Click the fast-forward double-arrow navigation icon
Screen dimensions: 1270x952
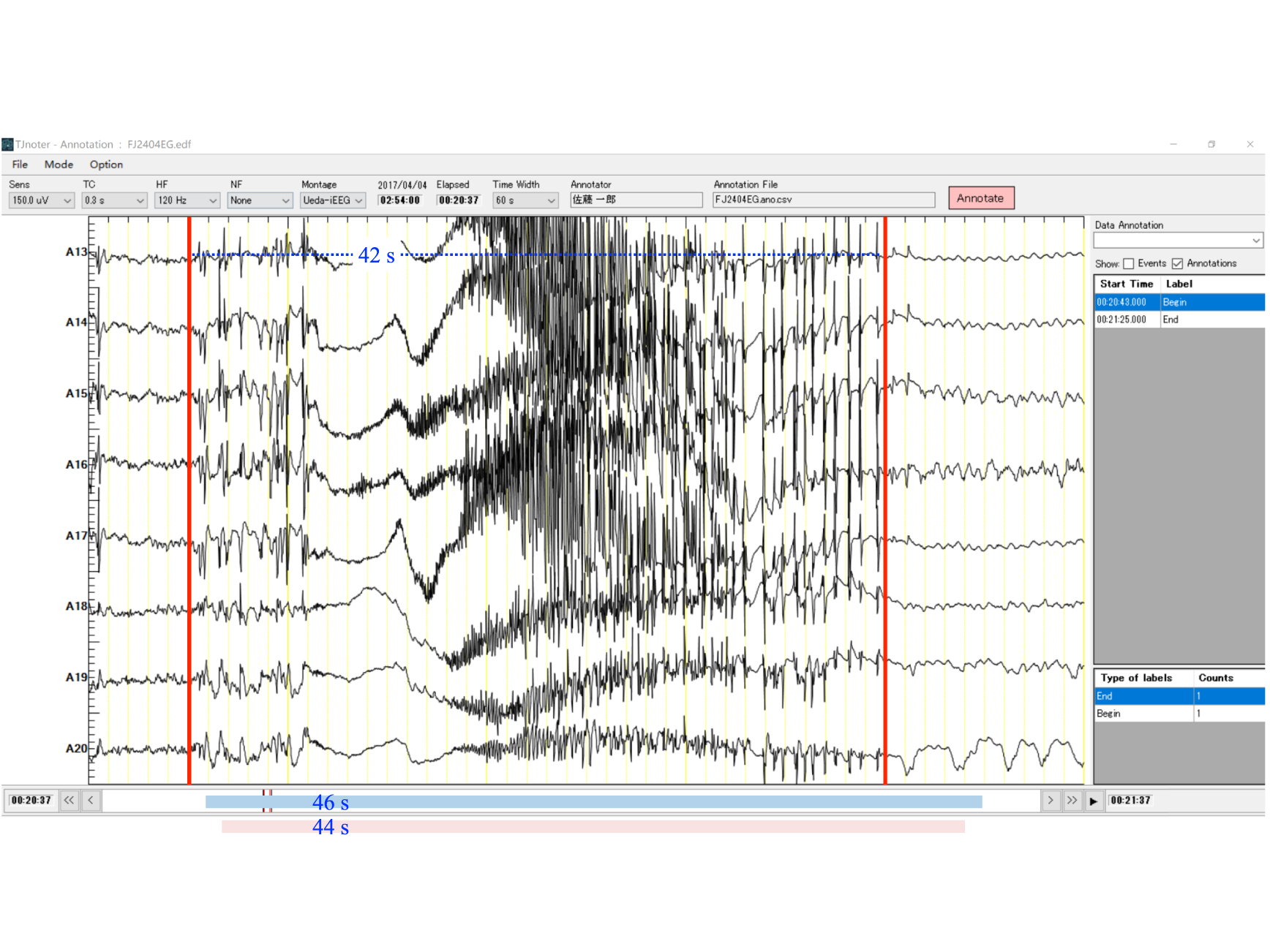[x=1072, y=801]
